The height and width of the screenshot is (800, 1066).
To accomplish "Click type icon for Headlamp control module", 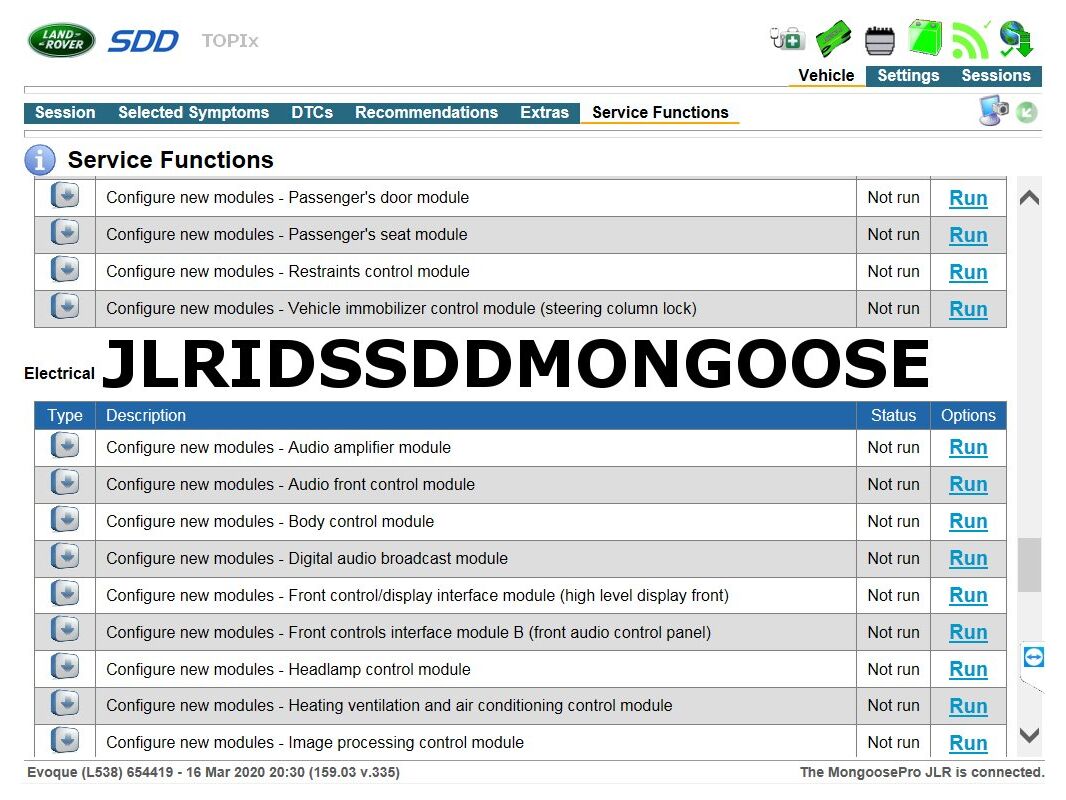I will coord(65,667).
